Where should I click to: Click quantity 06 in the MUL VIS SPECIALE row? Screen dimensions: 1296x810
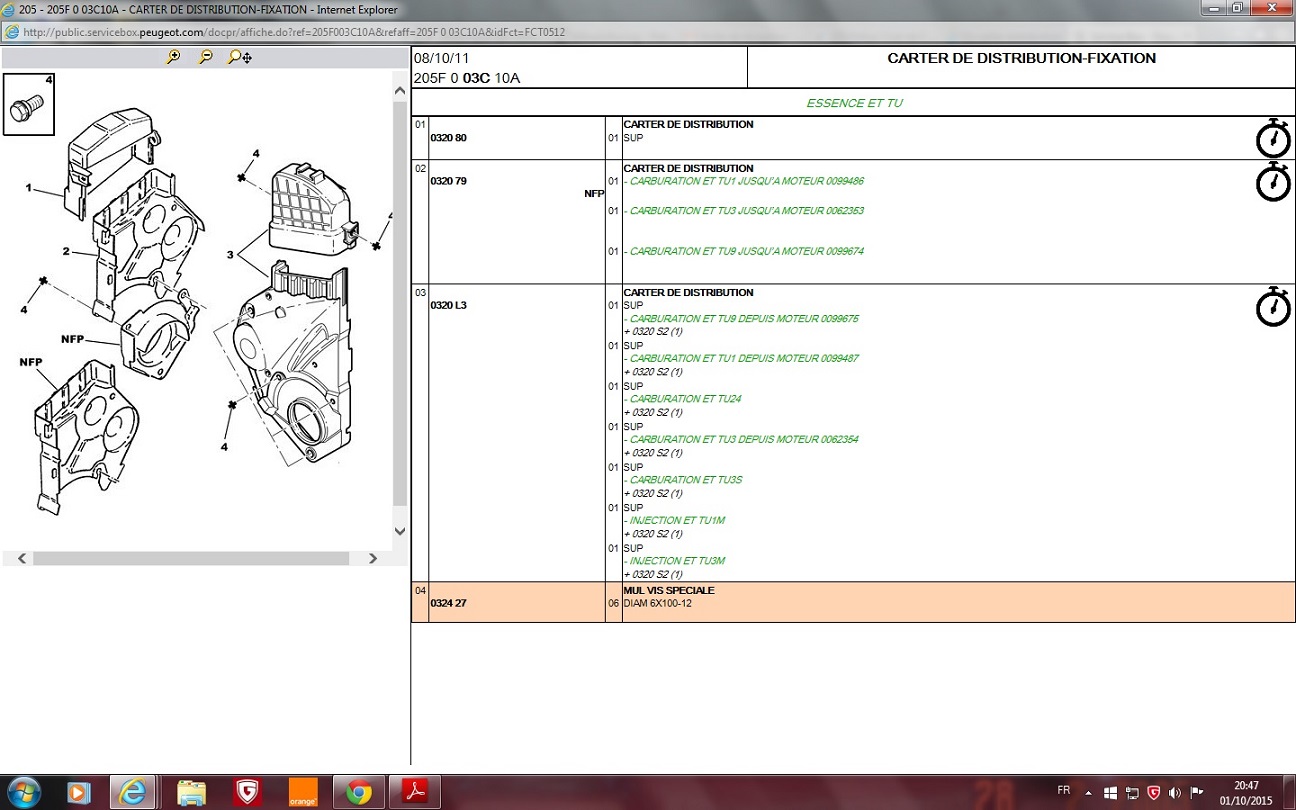point(613,604)
